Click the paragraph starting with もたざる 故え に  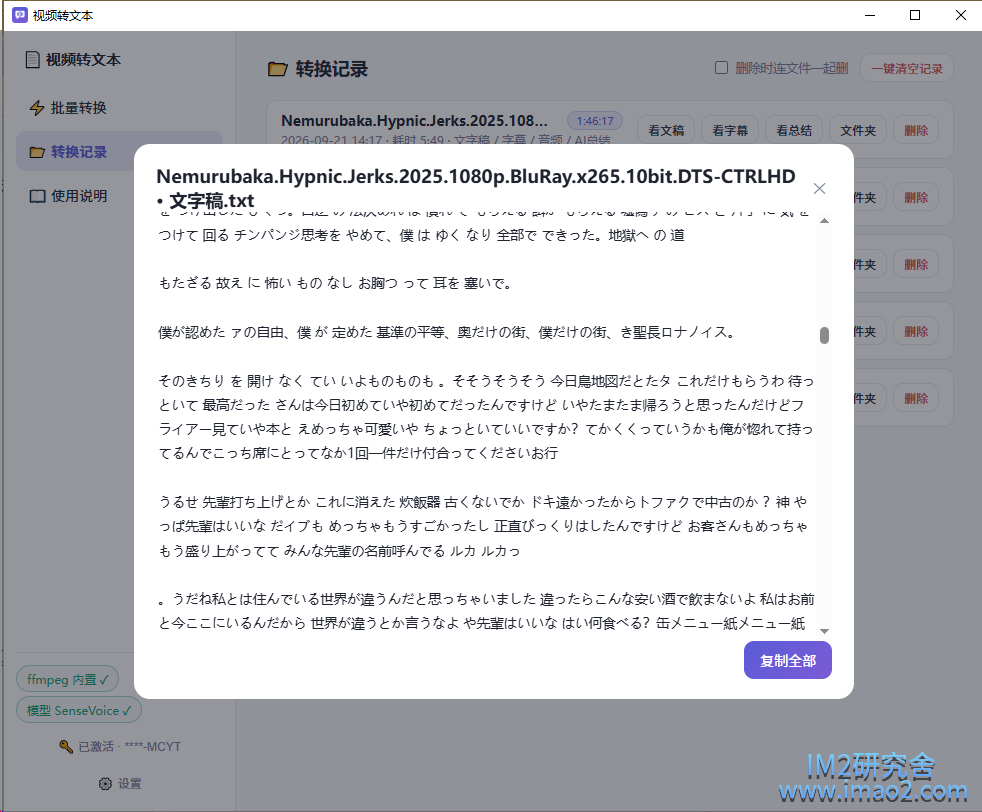pos(336,283)
